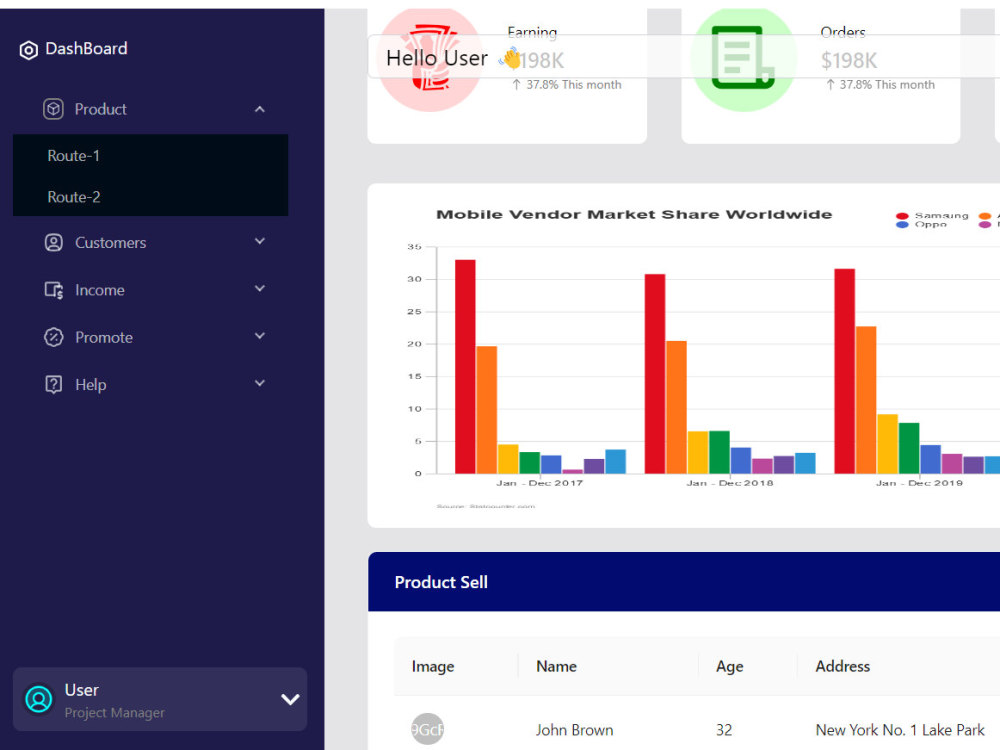Toggle Oppo blue legend swatch
This screenshot has width=1000, height=750.
click(x=902, y=224)
